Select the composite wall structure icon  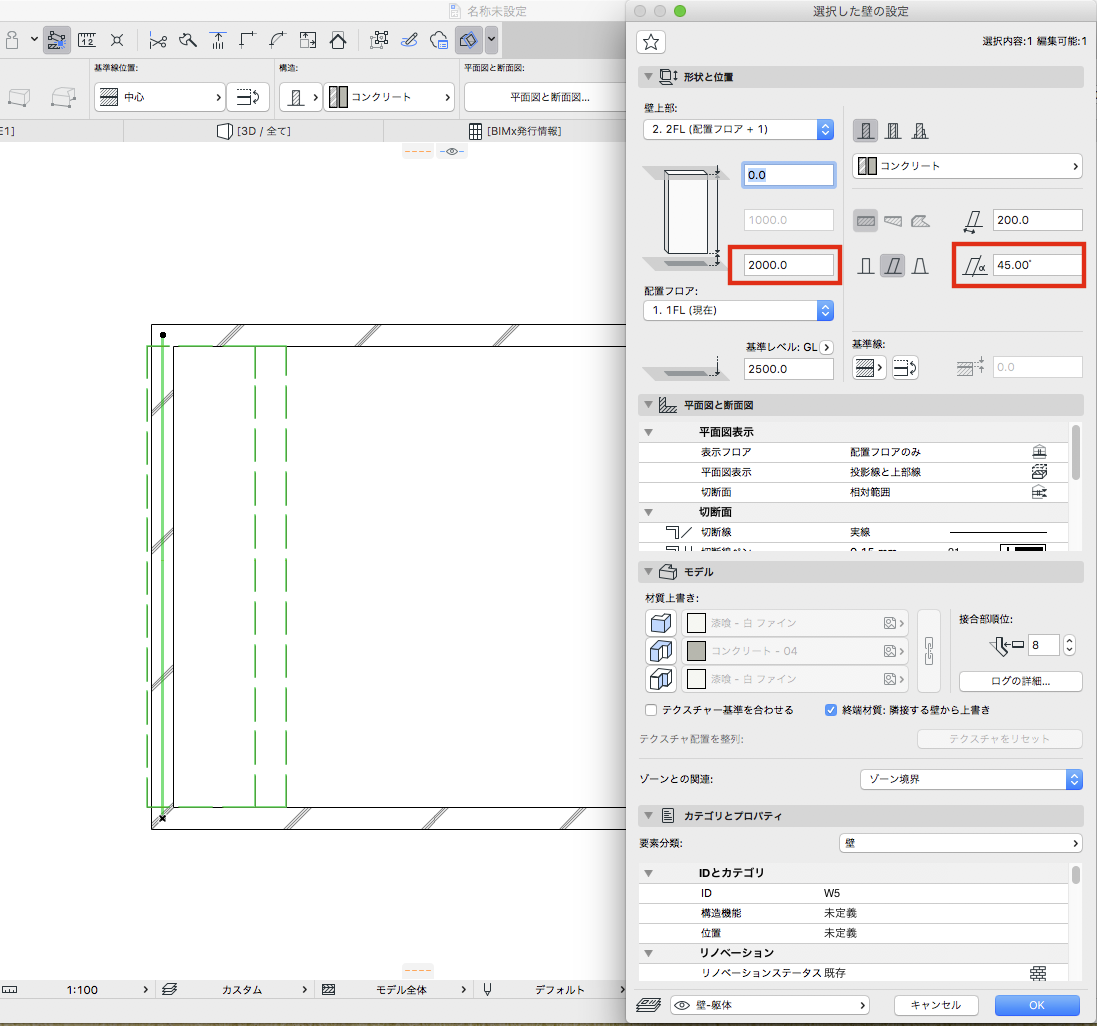tap(893, 130)
